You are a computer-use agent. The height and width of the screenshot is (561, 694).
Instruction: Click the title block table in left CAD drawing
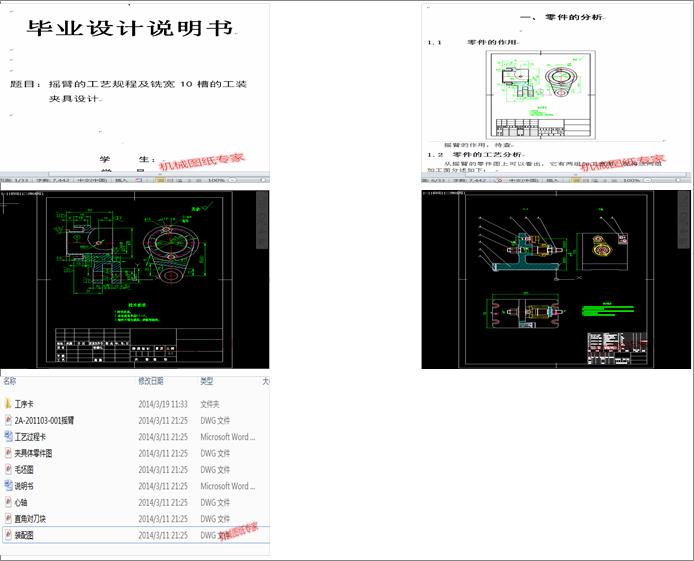click(139, 345)
